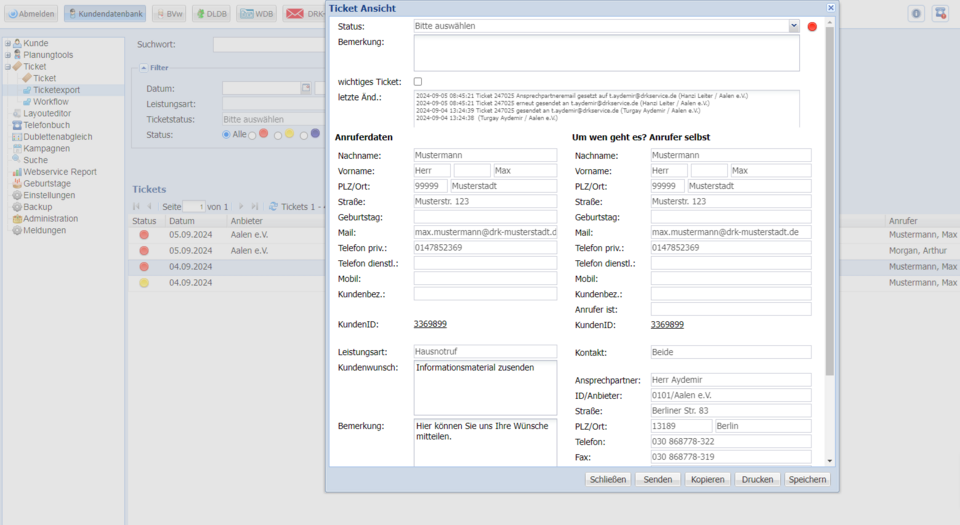Open the DLDB toolbar tab

(x=211, y=13)
